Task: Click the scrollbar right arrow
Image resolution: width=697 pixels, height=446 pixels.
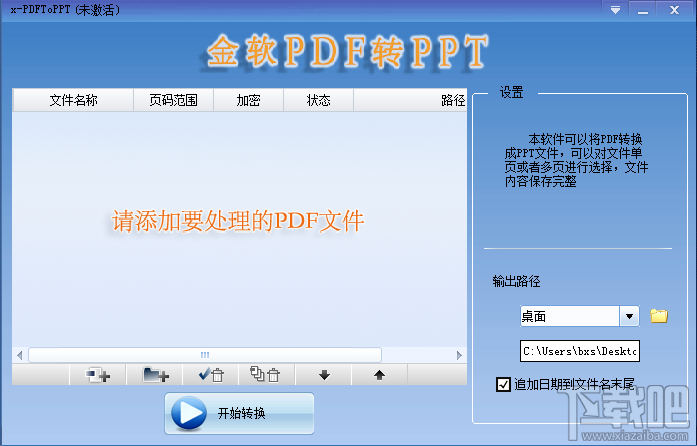Action: tap(459, 355)
